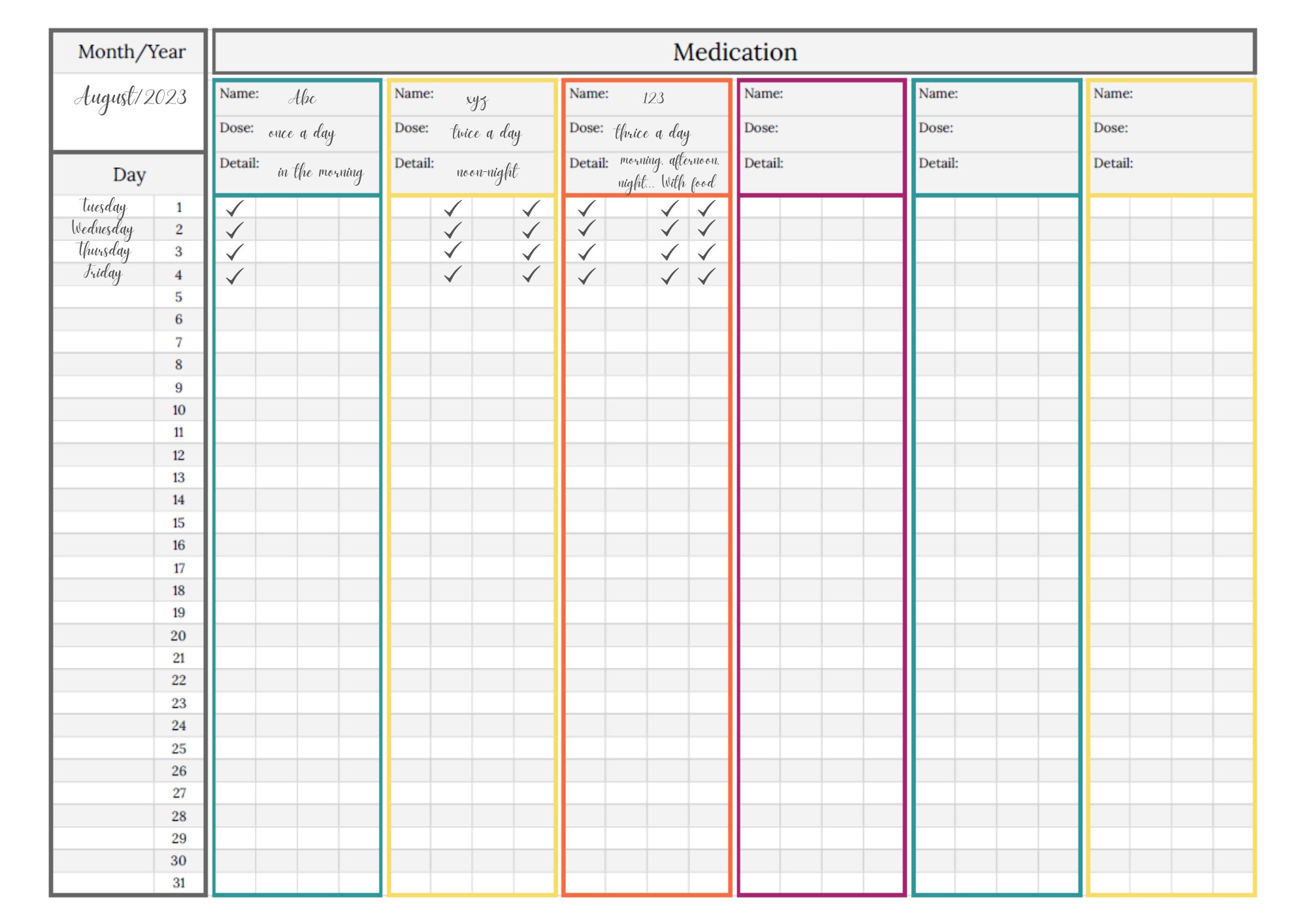Image resolution: width=1307 pixels, height=924 pixels.
Task: Check the noon dose of xyz on day 2
Action: [x=451, y=230]
